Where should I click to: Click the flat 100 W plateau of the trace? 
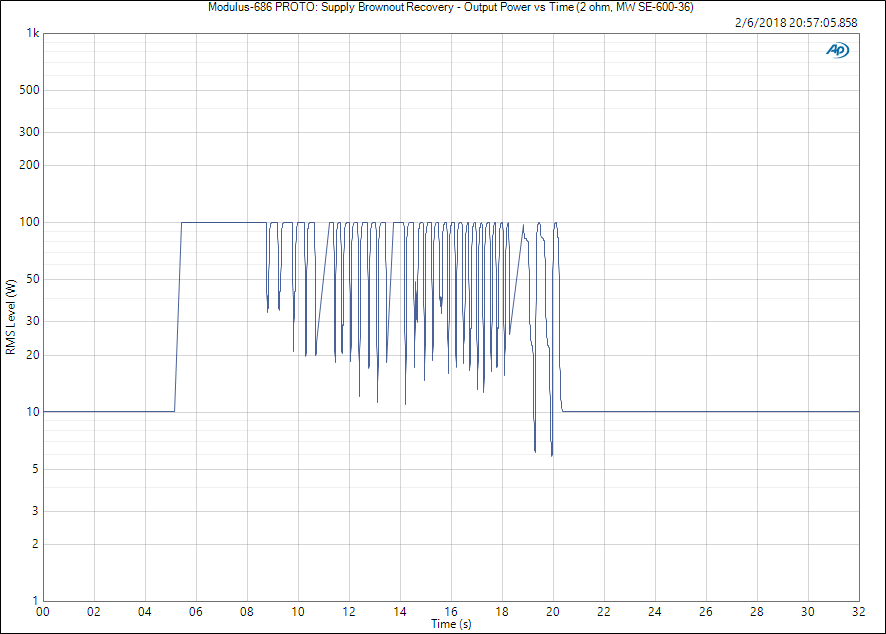(224, 223)
